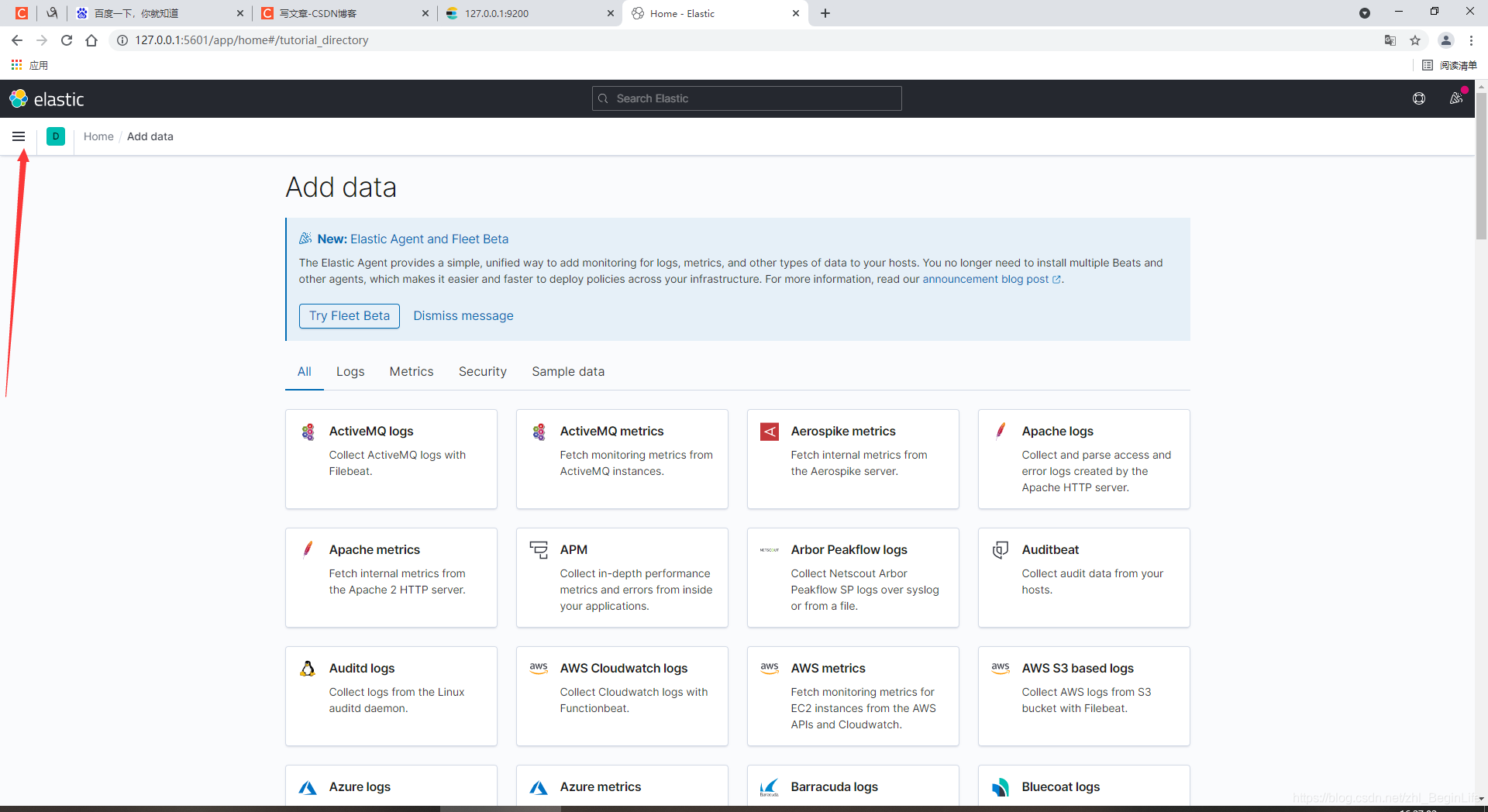The image size is (1488, 812).
Task: Click the browser address bar
Action: (x=744, y=40)
